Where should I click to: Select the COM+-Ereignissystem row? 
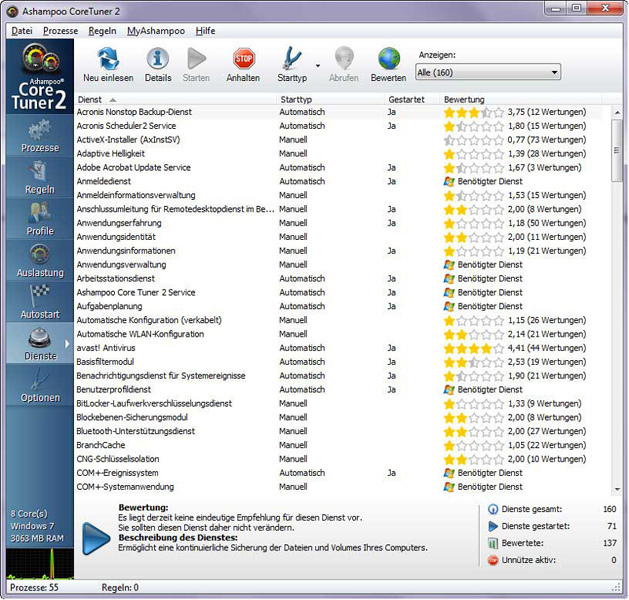tap(338, 473)
